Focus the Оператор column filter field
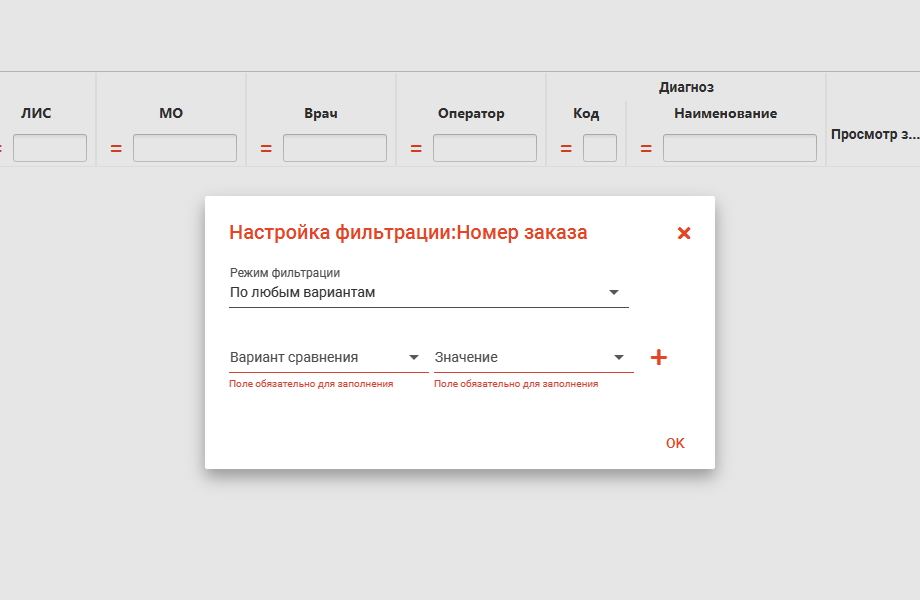Image resolution: width=920 pixels, height=600 pixels. click(485, 148)
